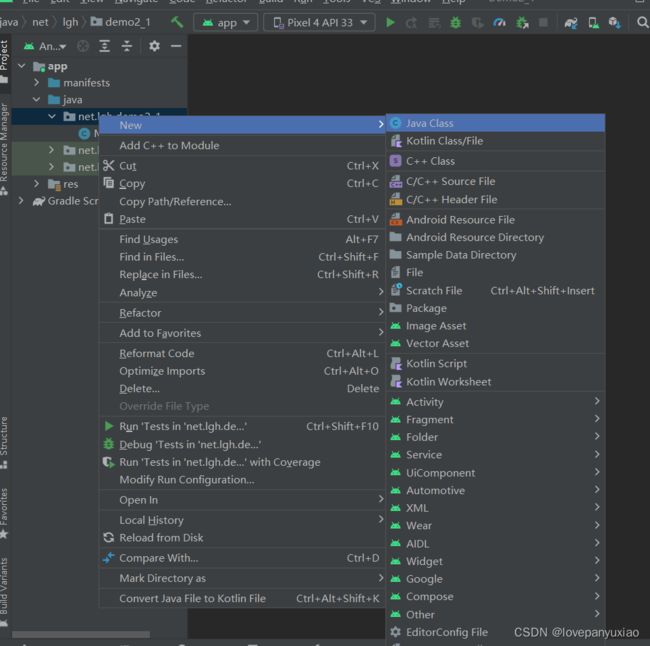This screenshot has height=646, width=650.
Task: Click the Expand All icon in Project panel
Action: (104, 46)
